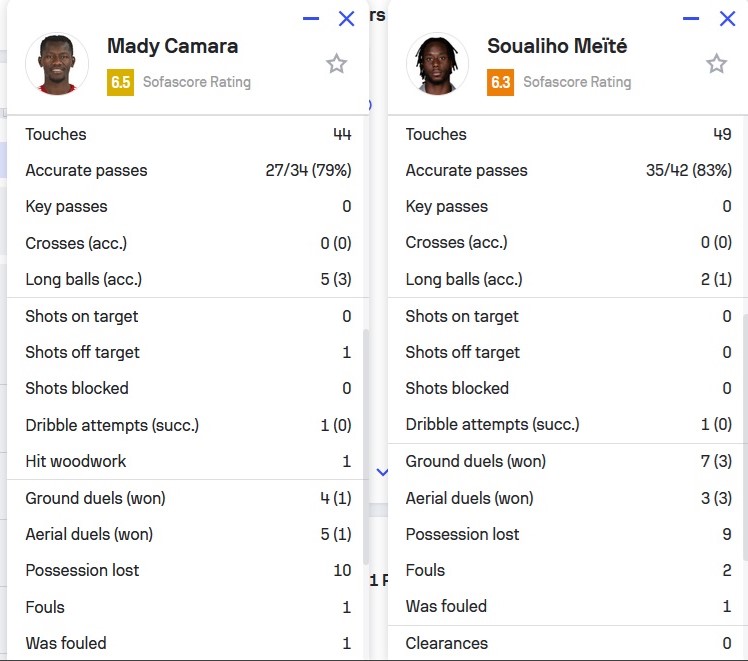Open Soualiho Meïté's profile photo
Image resolution: width=748 pixels, height=661 pixels.
pyautogui.click(x=437, y=64)
